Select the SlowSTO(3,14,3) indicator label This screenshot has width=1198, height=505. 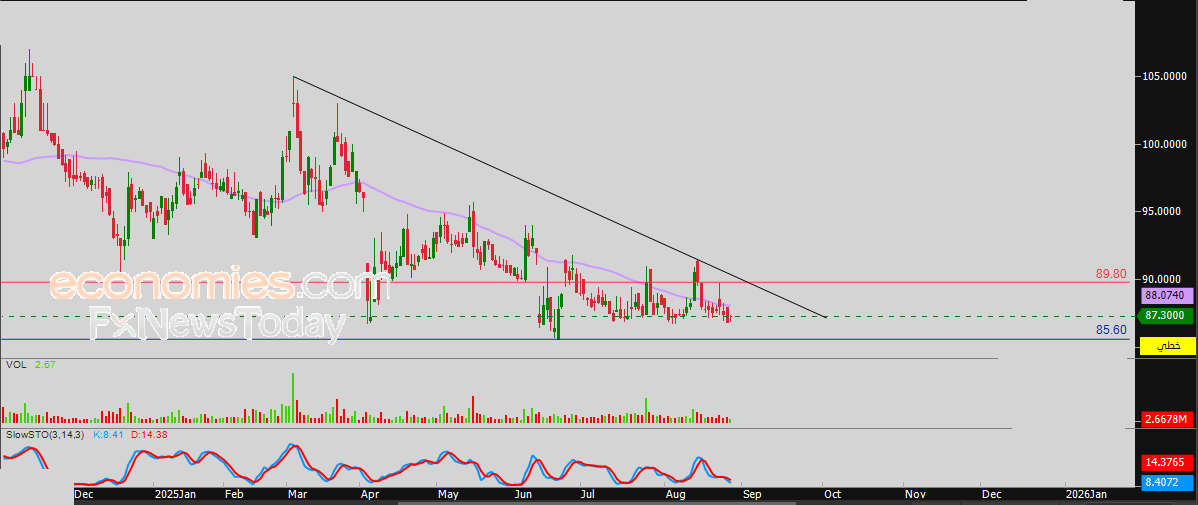(46, 436)
